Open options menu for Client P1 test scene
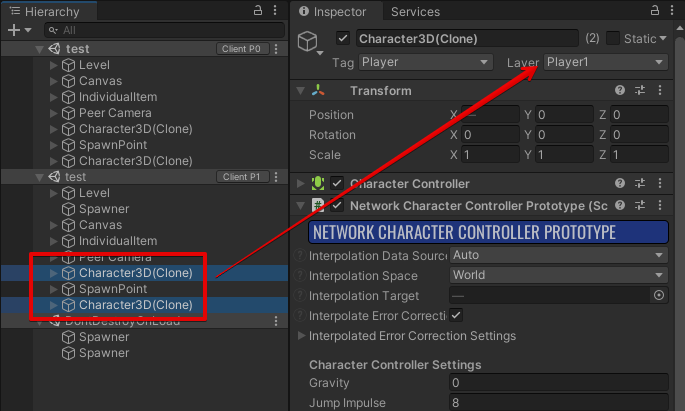Image resolution: width=685 pixels, height=411 pixels. pyautogui.click(x=276, y=177)
